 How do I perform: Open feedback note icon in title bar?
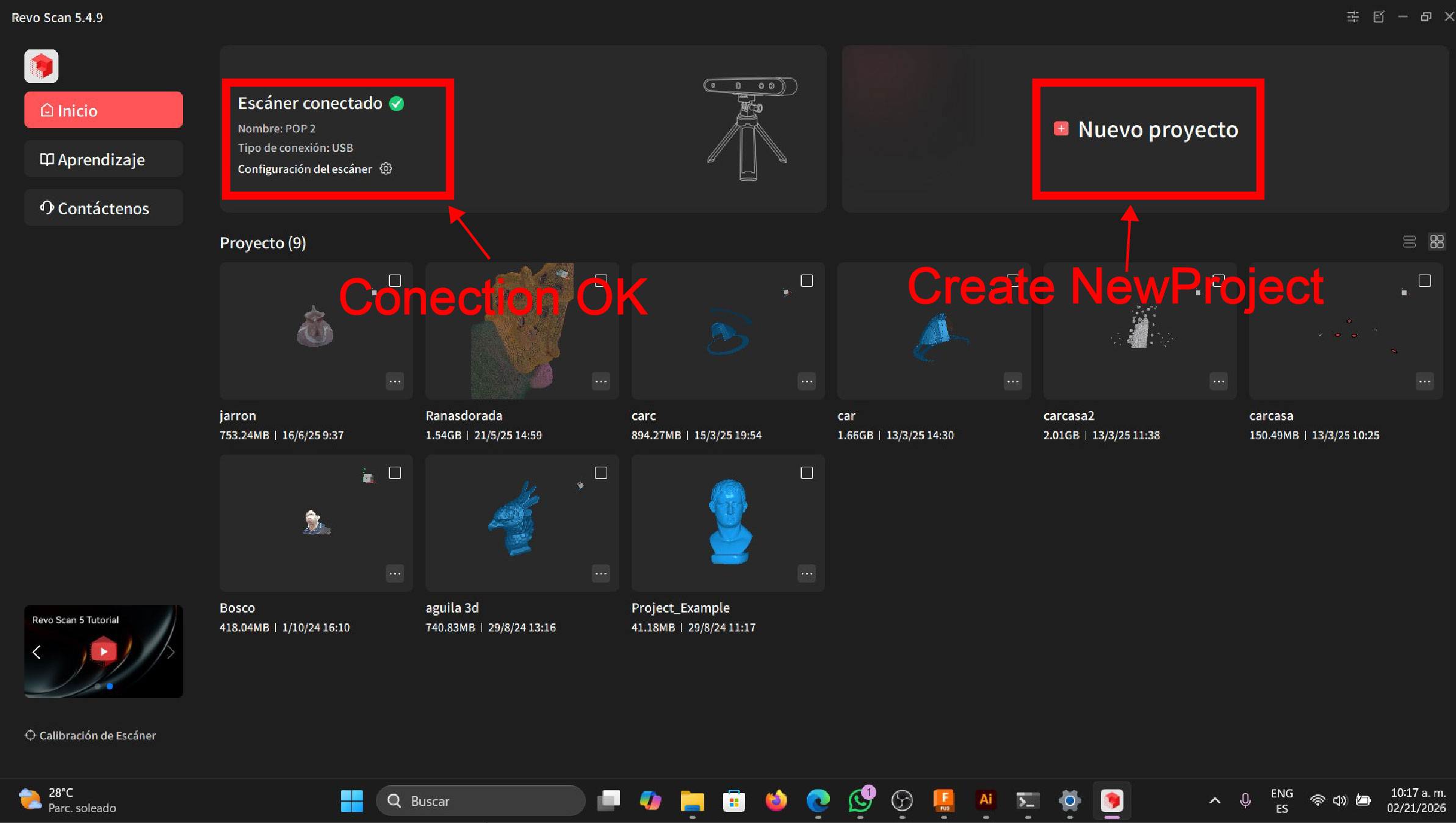tap(1379, 17)
